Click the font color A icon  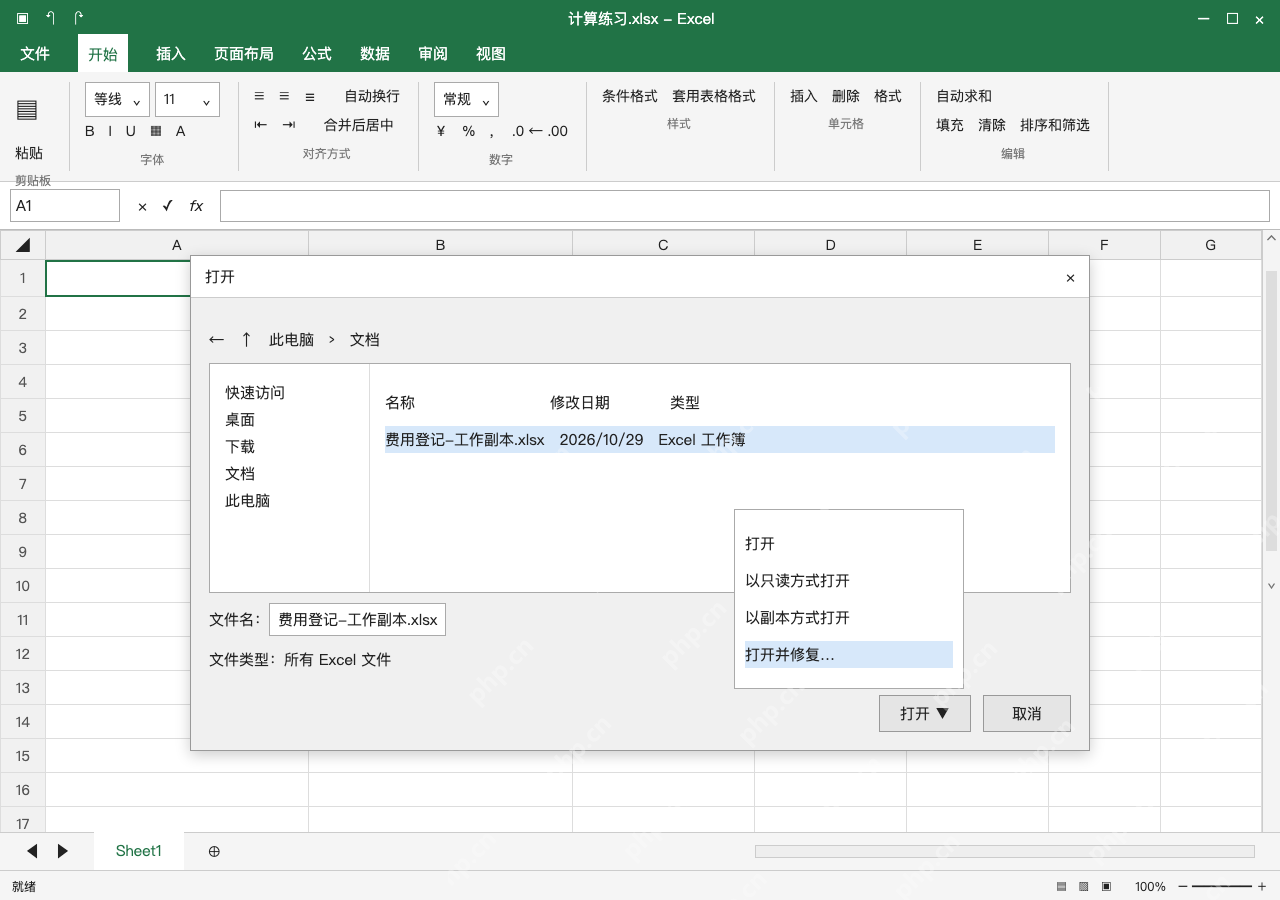(x=181, y=131)
